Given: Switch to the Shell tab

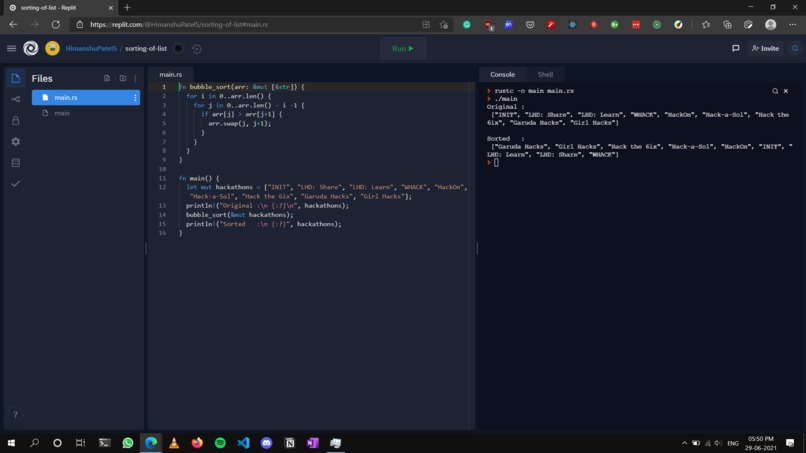Looking at the screenshot, I should 545,74.
